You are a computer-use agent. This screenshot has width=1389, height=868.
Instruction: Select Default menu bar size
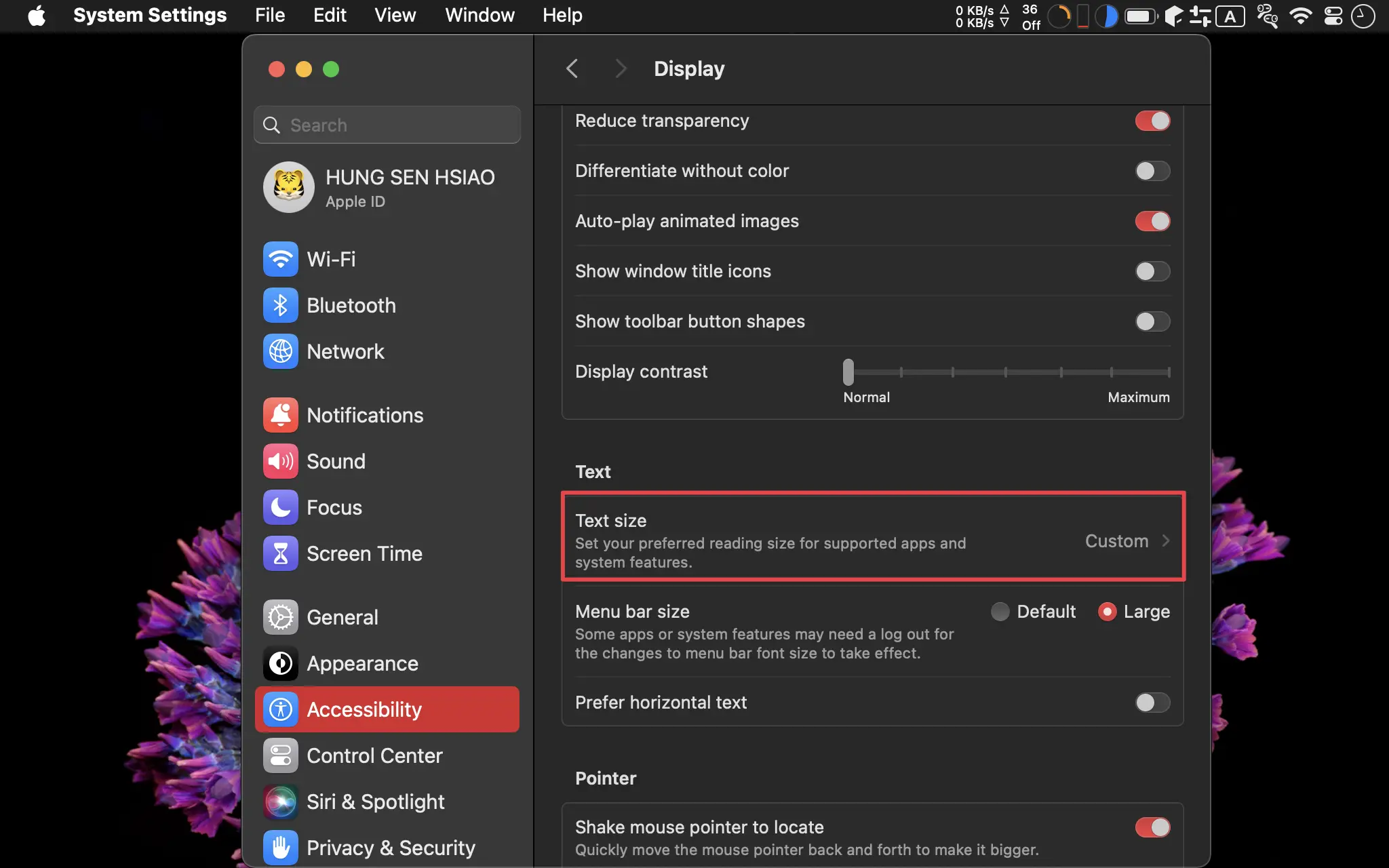click(x=1000, y=612)
